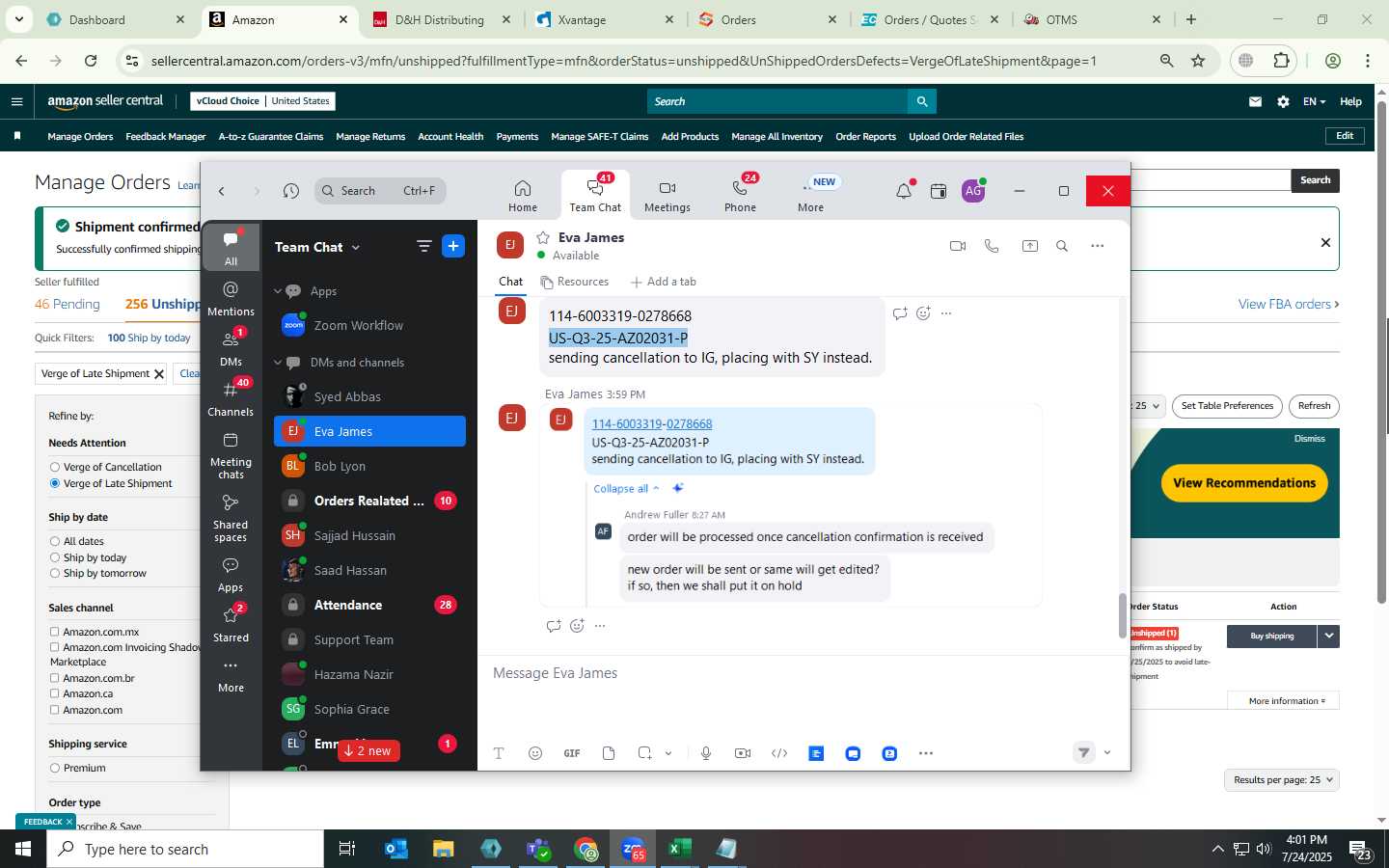This screenshot has height=868, width=1389.
Task: Open Results per page dropdown
Action: coord(1282,780)
